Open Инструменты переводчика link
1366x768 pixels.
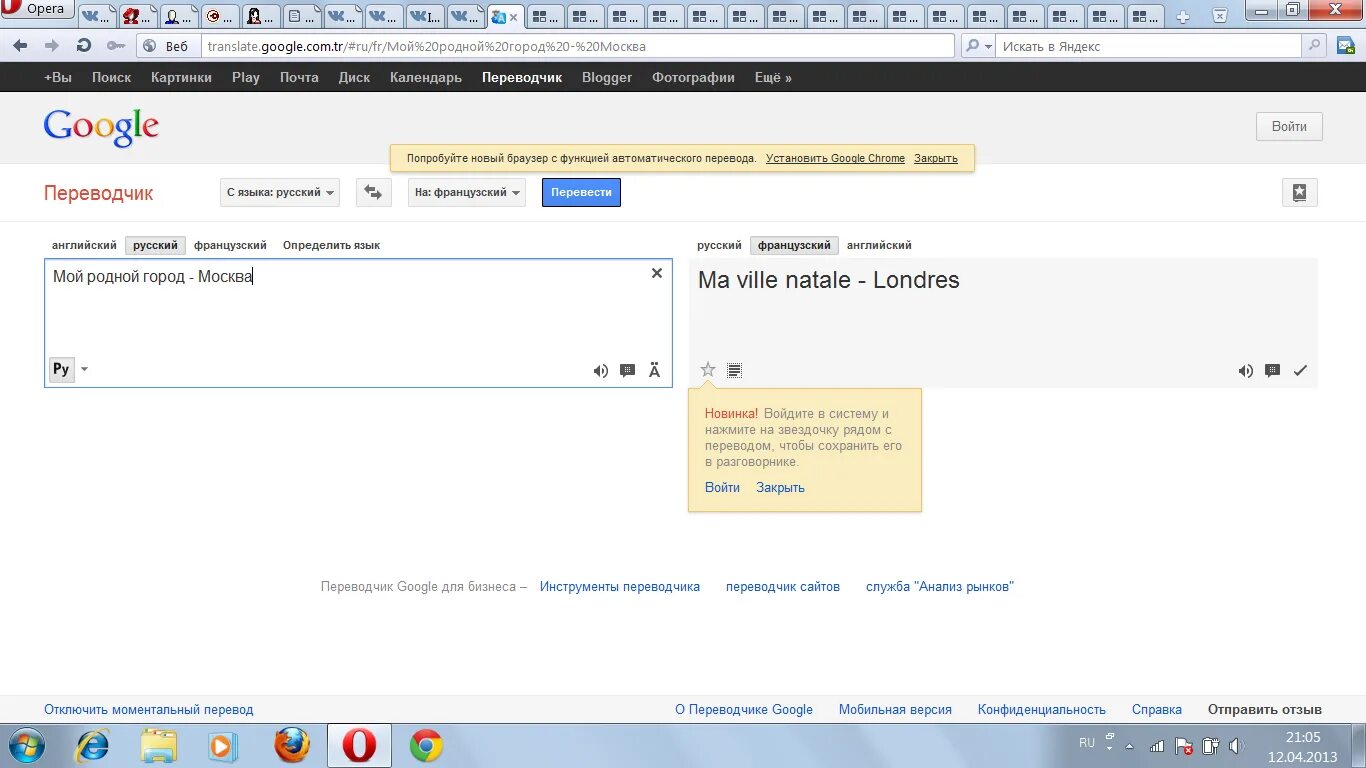620,587
